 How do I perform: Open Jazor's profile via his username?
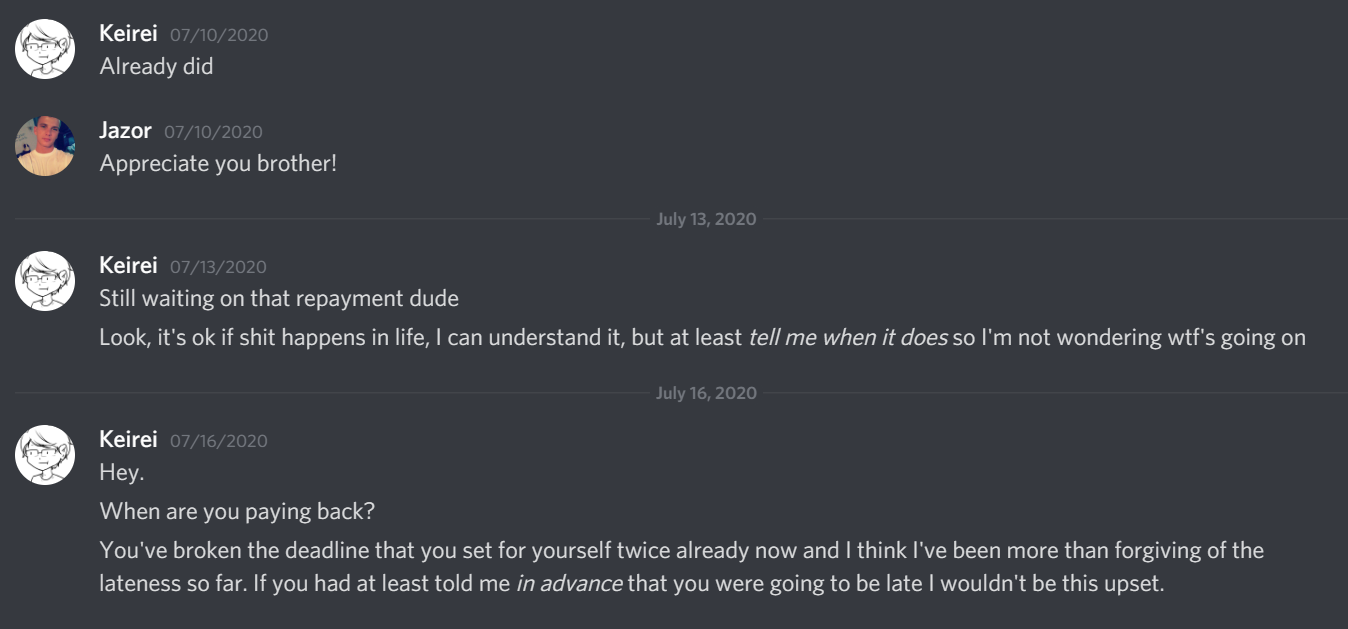click(126, 130)
